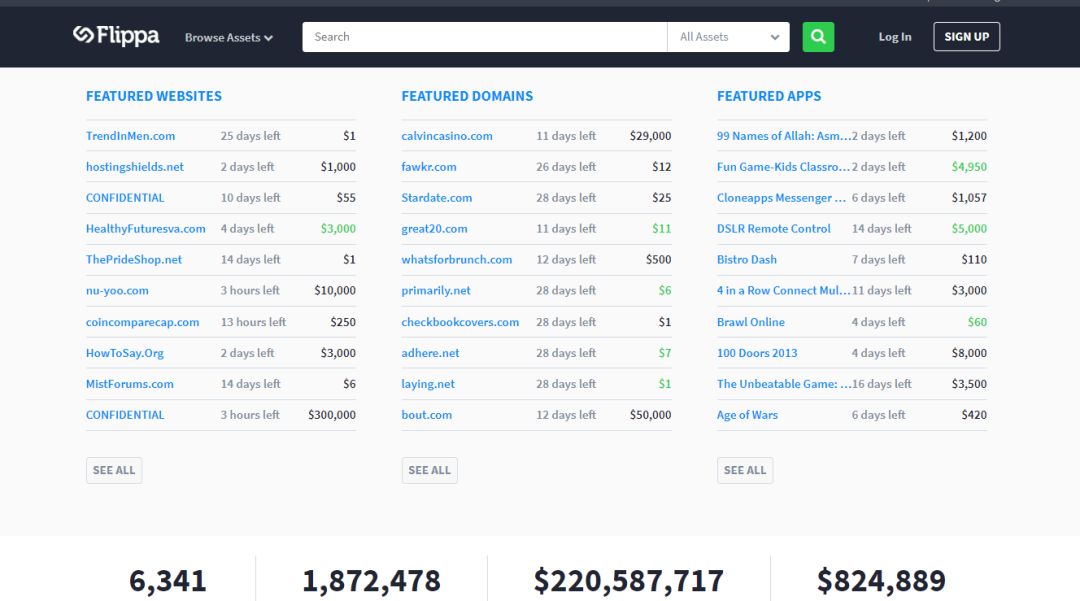Click '7 days left' for Bistro Dash

[x=878, y=260]
